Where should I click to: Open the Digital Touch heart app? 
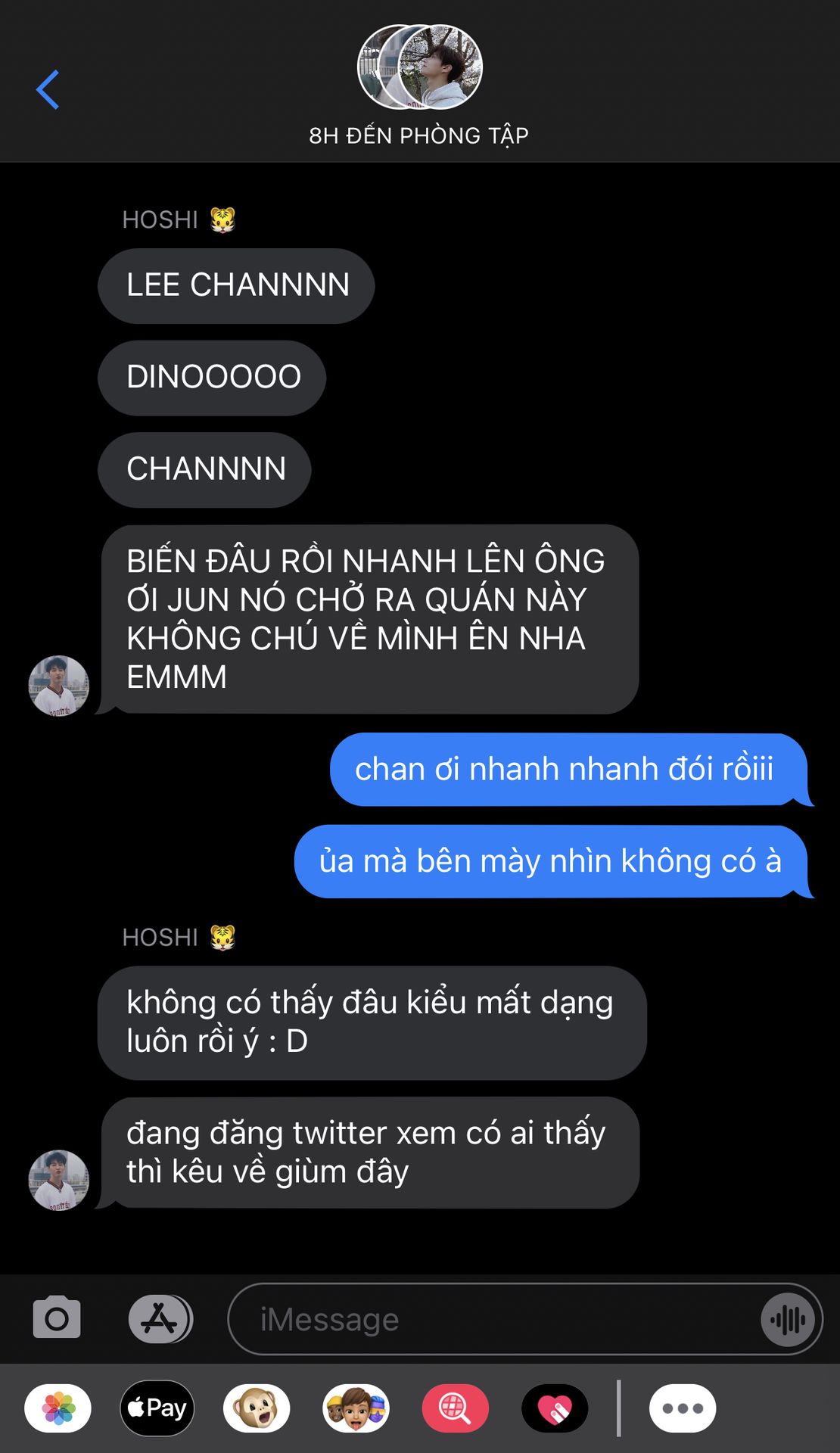555,1408
